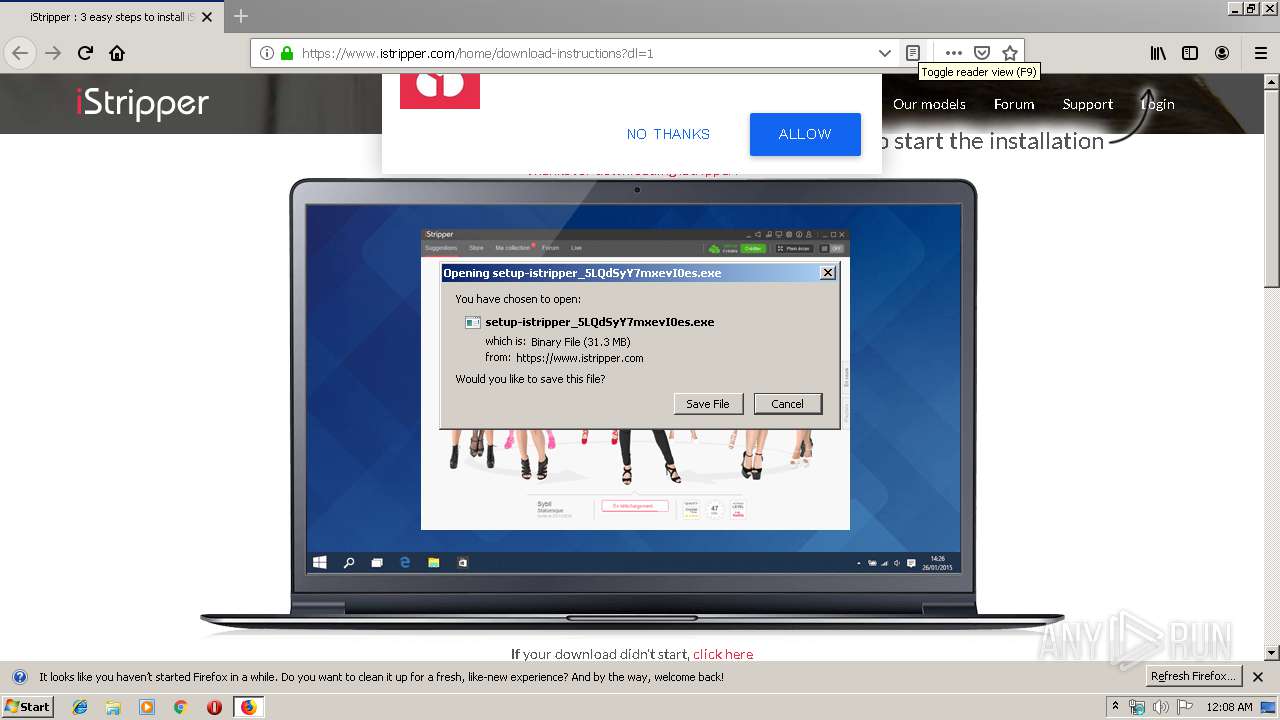Select the iStripper tab
The height and width of the screenshot is (720, 1280).
coord(112,17)
